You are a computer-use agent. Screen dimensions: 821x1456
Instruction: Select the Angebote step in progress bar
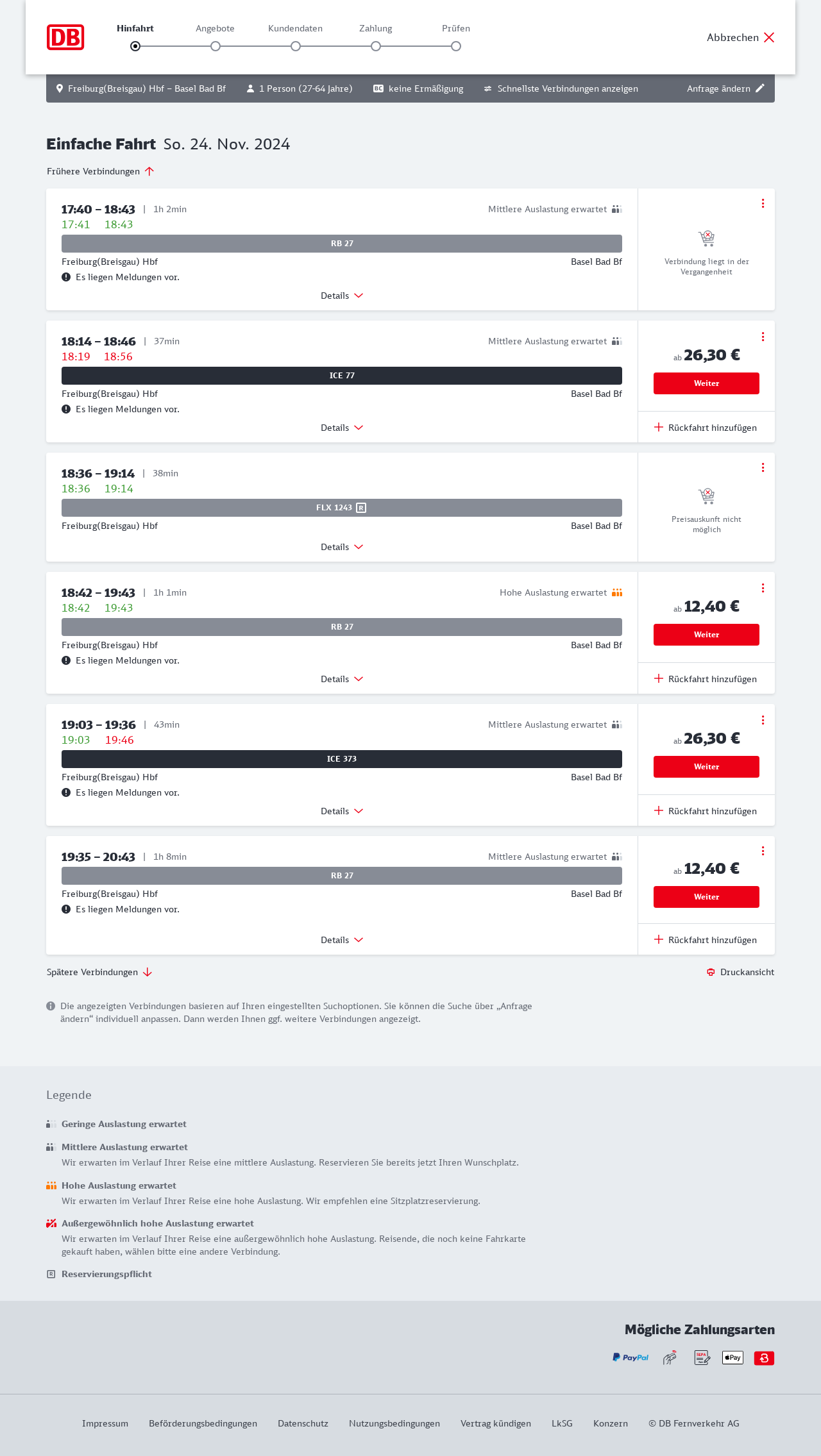tap(216, 46)
